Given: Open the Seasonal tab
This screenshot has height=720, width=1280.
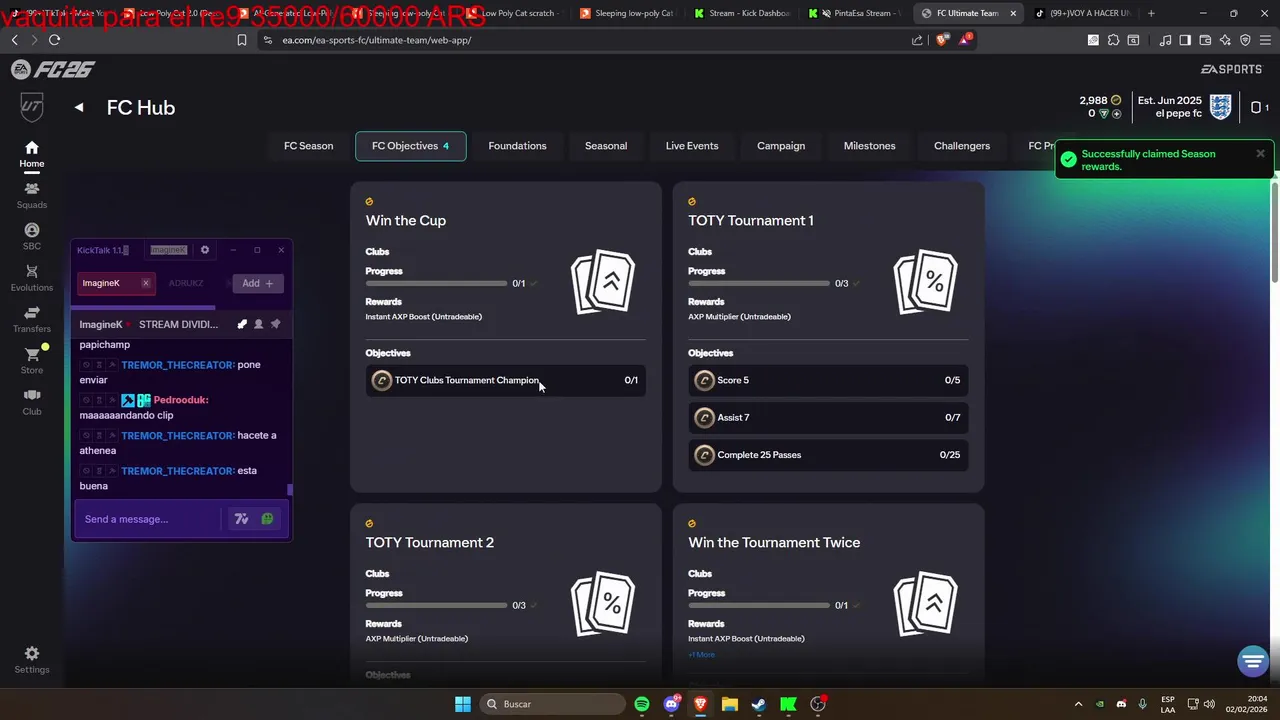Looking at the screenshot, I should point(606,146).
